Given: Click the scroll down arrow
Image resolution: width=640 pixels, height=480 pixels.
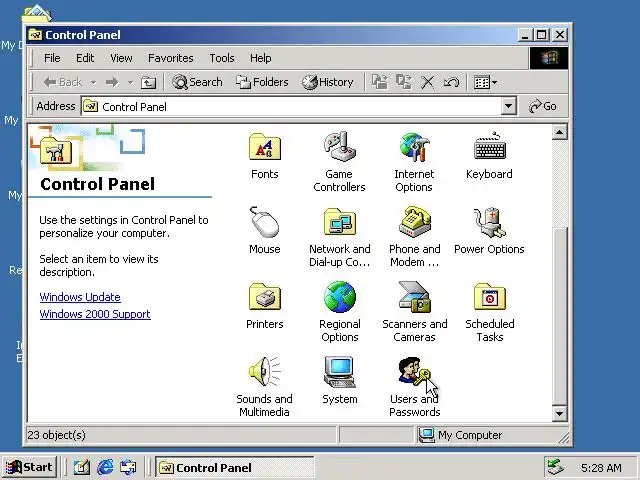Looking at the screenshot, I should [560, 414].
